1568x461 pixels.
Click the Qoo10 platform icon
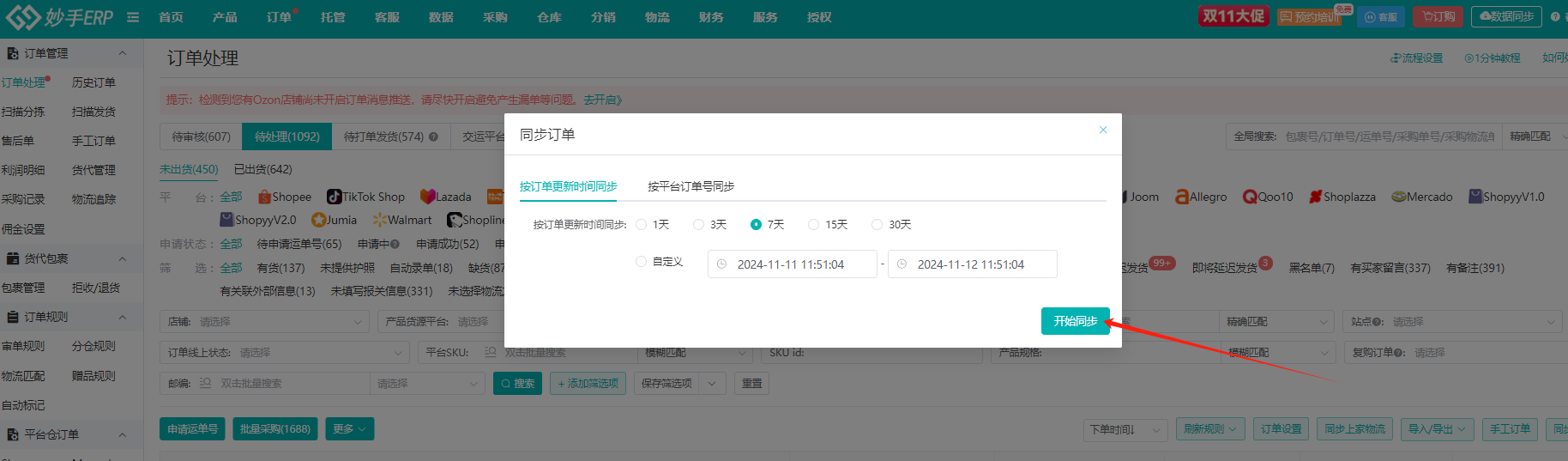(x=1250, y=197)
